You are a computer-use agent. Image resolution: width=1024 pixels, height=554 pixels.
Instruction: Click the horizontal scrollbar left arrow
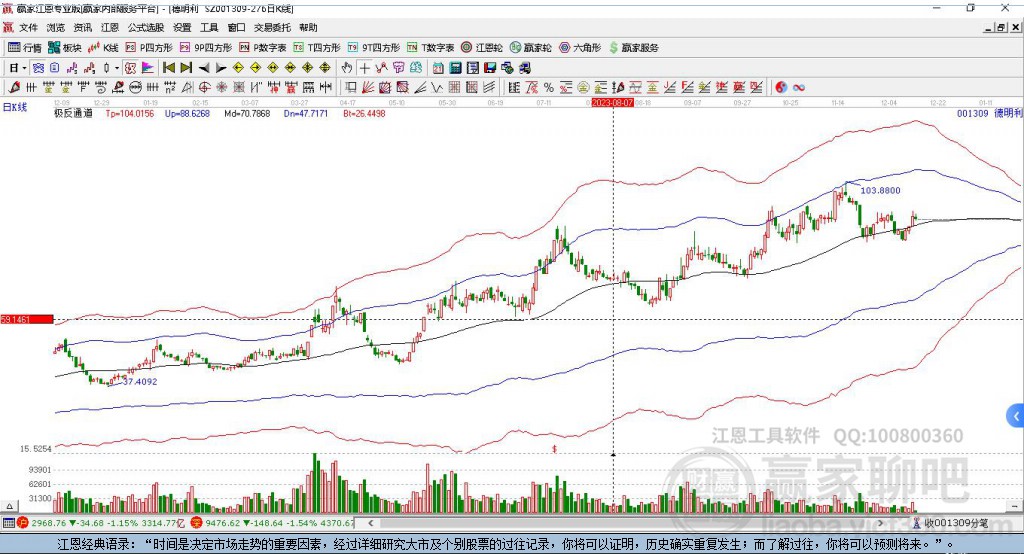[371, 523]
